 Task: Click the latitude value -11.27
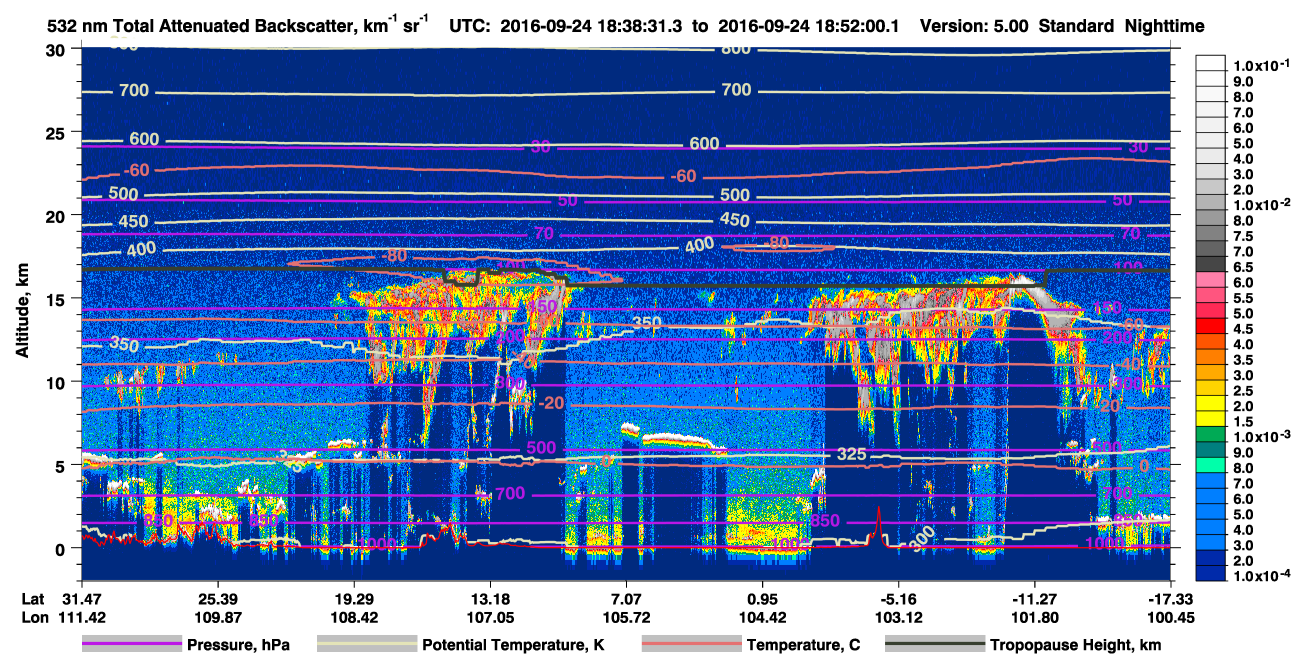click(x=1034, y=597)
